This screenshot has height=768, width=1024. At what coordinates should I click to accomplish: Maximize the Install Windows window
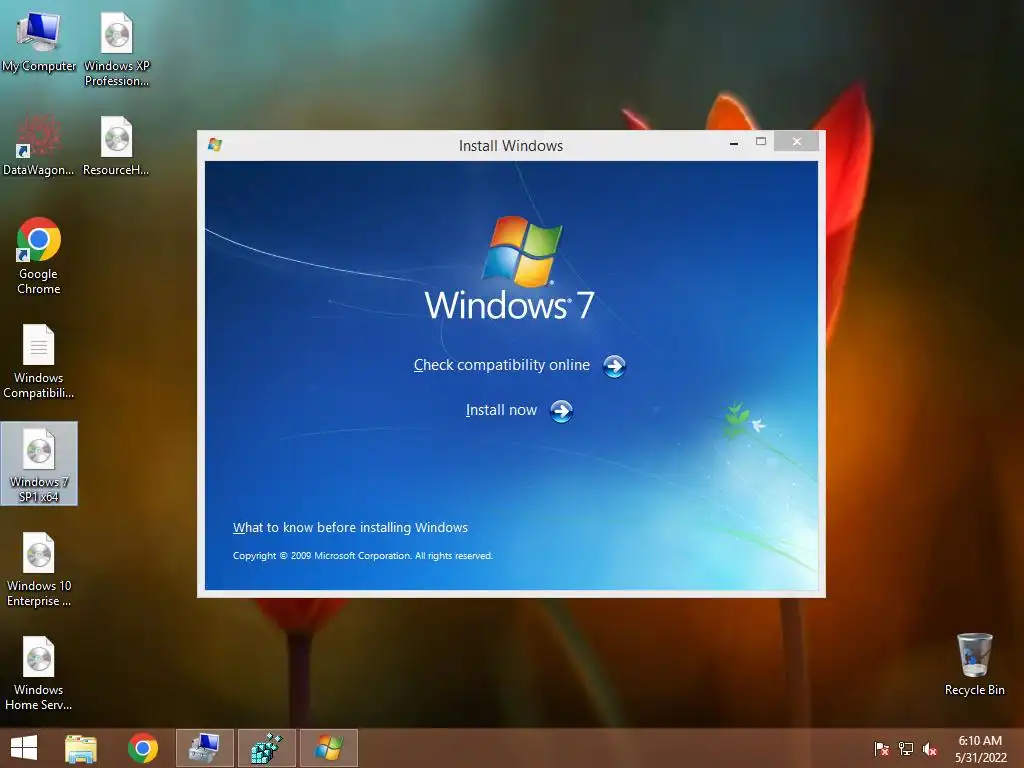(761, 141)
